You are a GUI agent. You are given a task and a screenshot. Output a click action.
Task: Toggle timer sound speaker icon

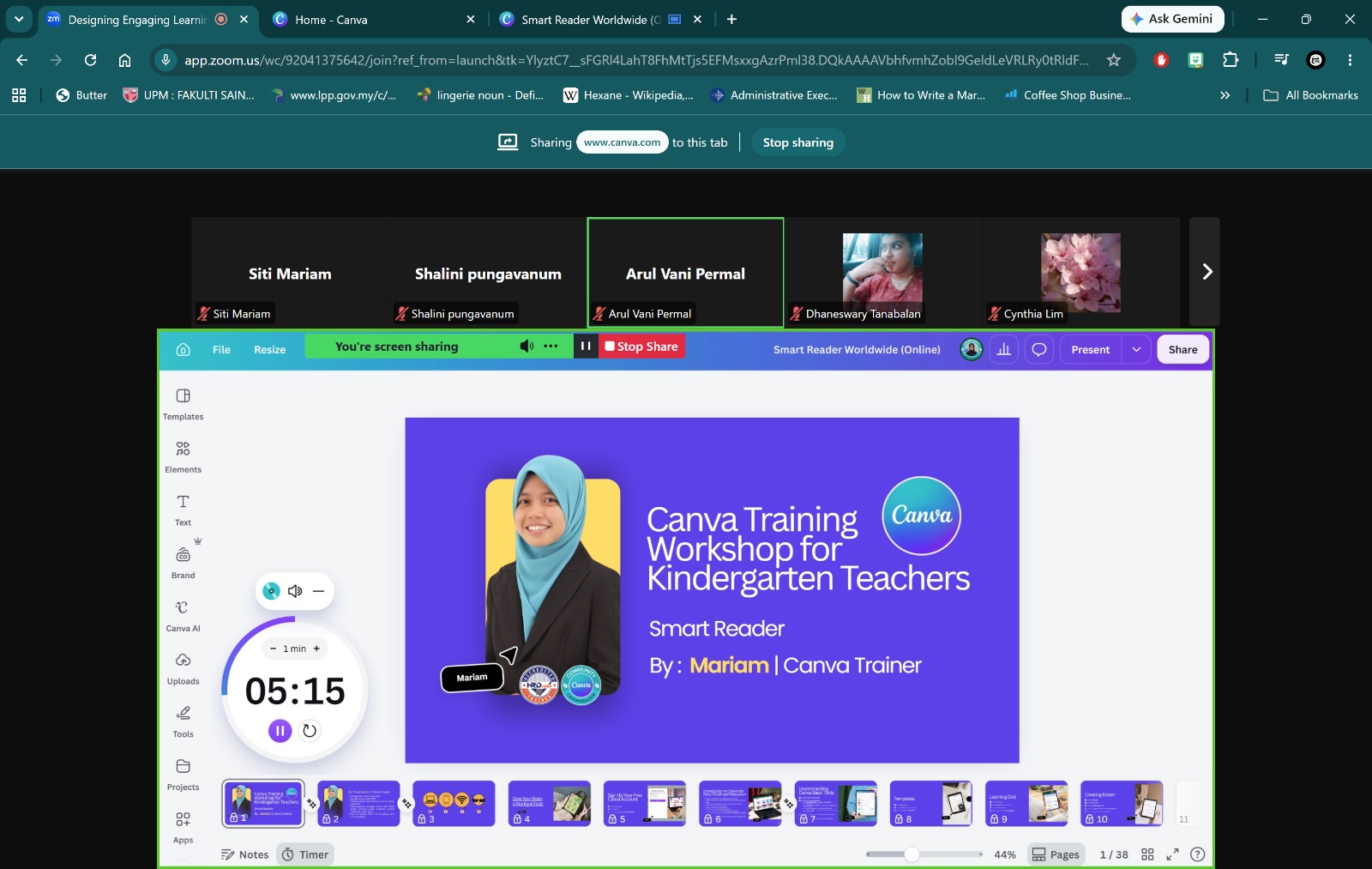coord(295,591)
